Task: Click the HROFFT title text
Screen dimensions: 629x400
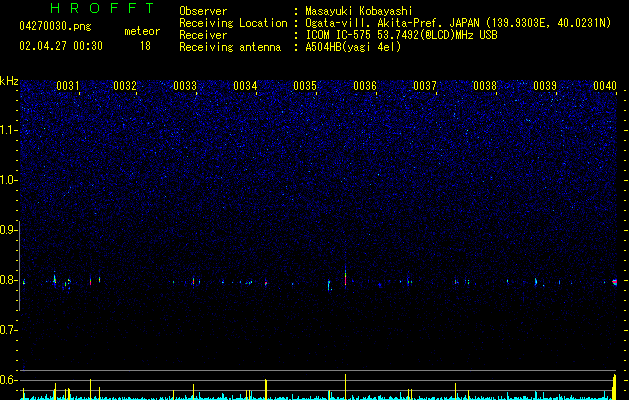Action: click(102, 8)
